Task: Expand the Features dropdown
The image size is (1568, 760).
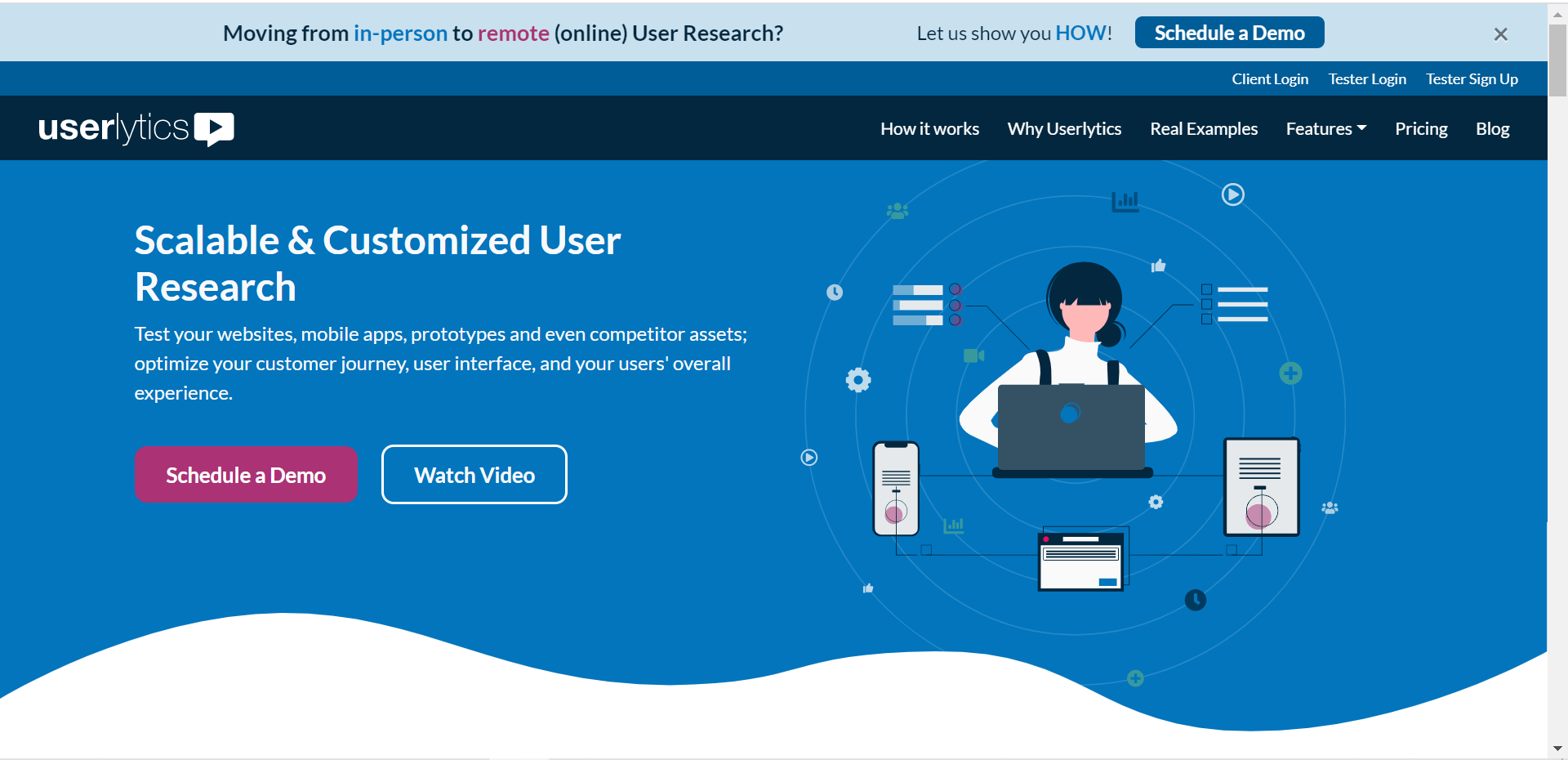Action: click(1325, 129)
